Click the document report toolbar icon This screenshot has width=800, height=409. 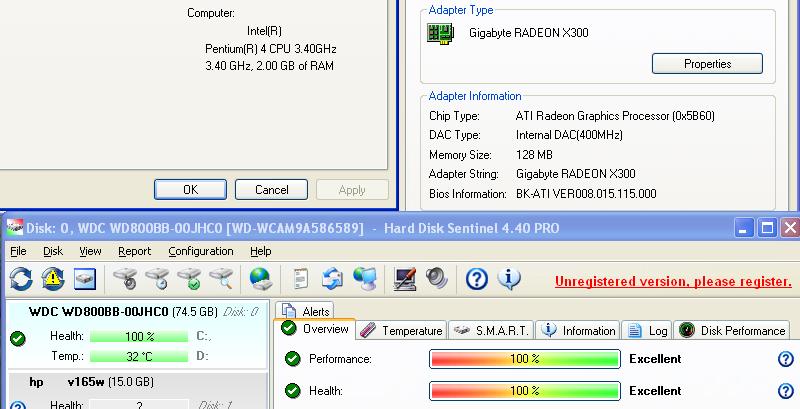(301, 279)
